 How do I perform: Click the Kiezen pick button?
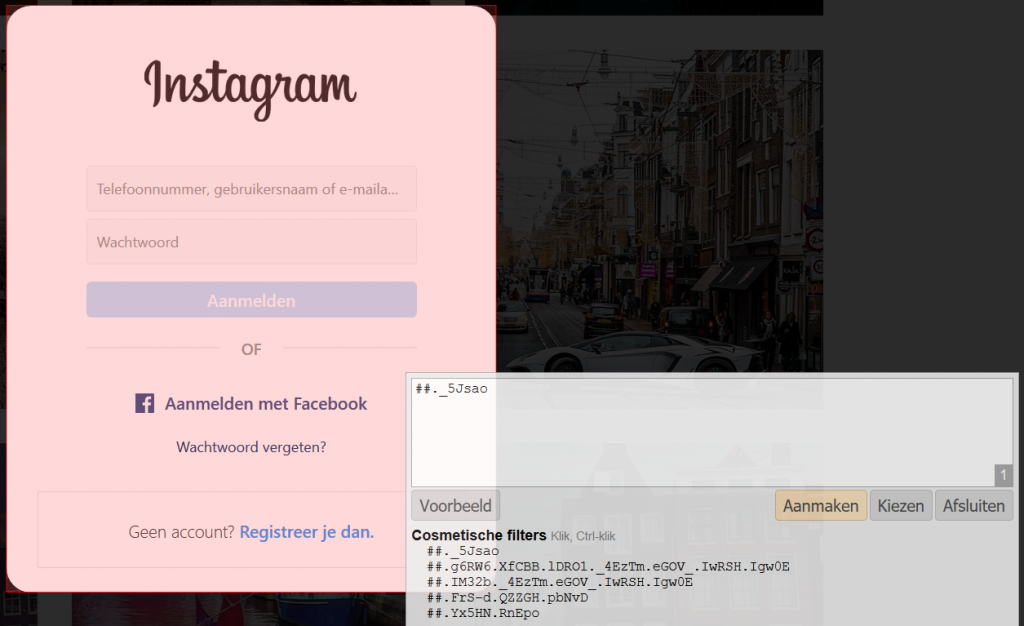[x=901, y=506]
